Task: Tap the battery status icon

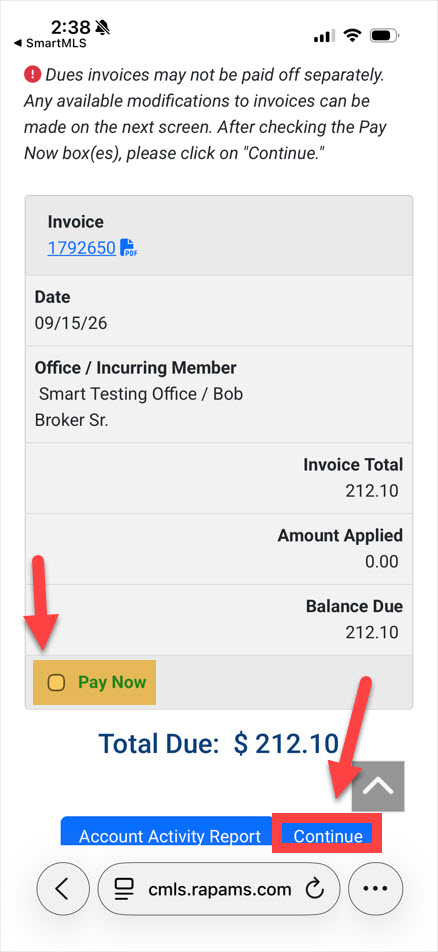Action: (x=385, y=36)
